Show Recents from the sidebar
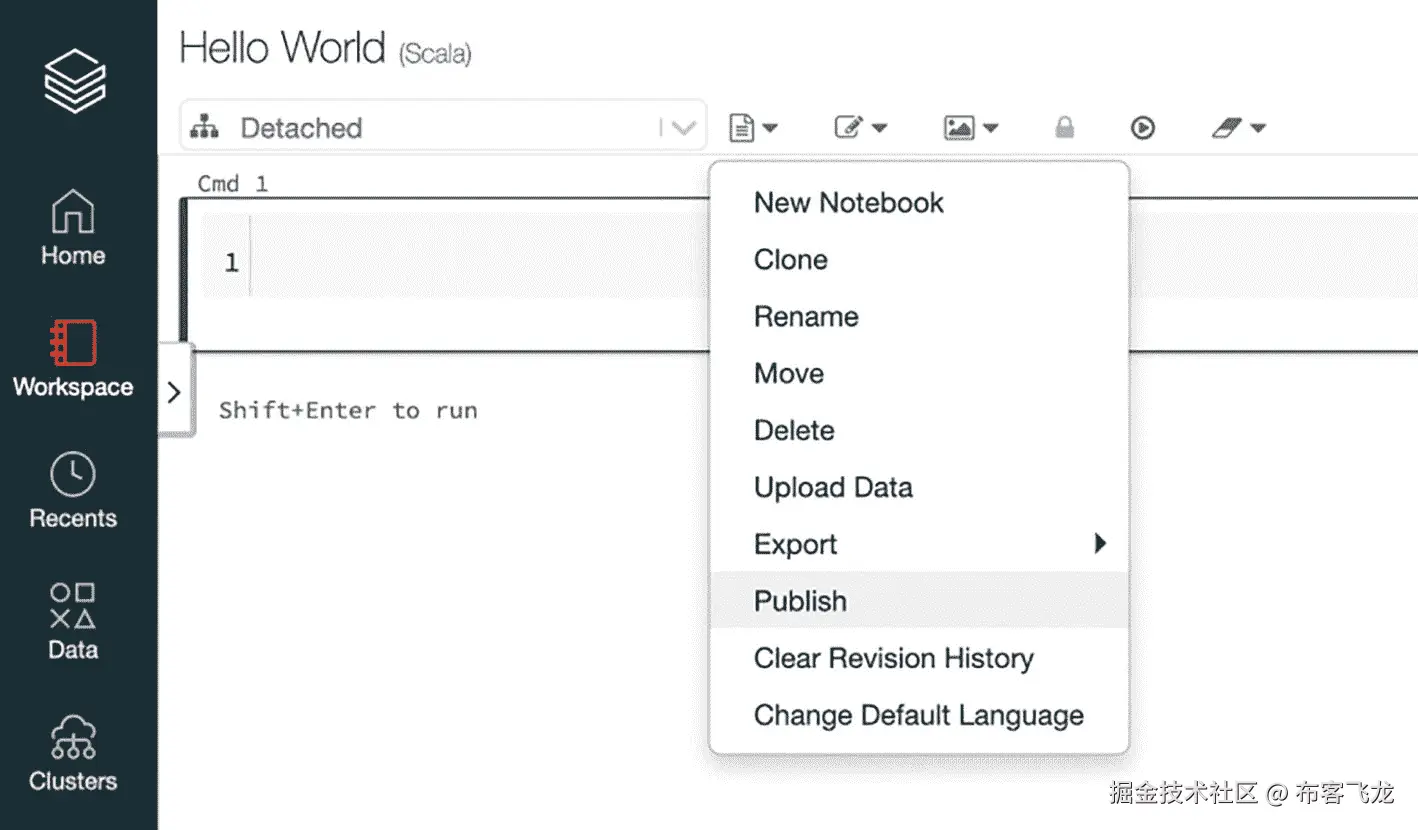The width and height of the screenshot is (1418, 830). tap(73, 490)
